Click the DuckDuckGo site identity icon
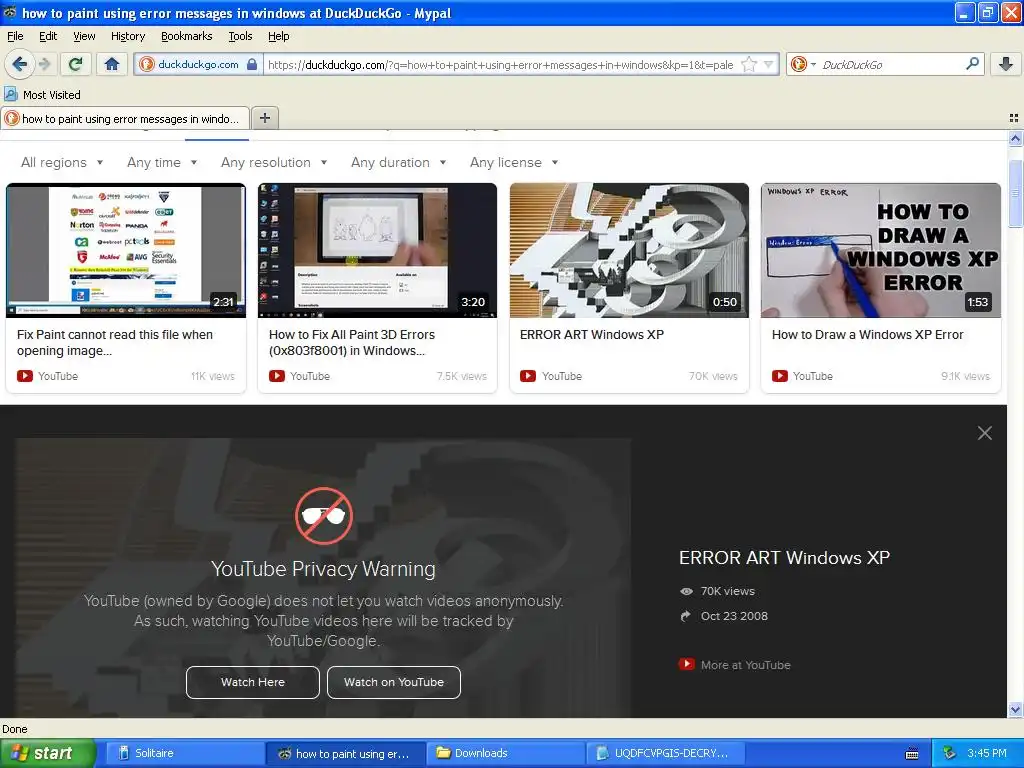This screenshot has width=1024, height=768. (147, 64)
